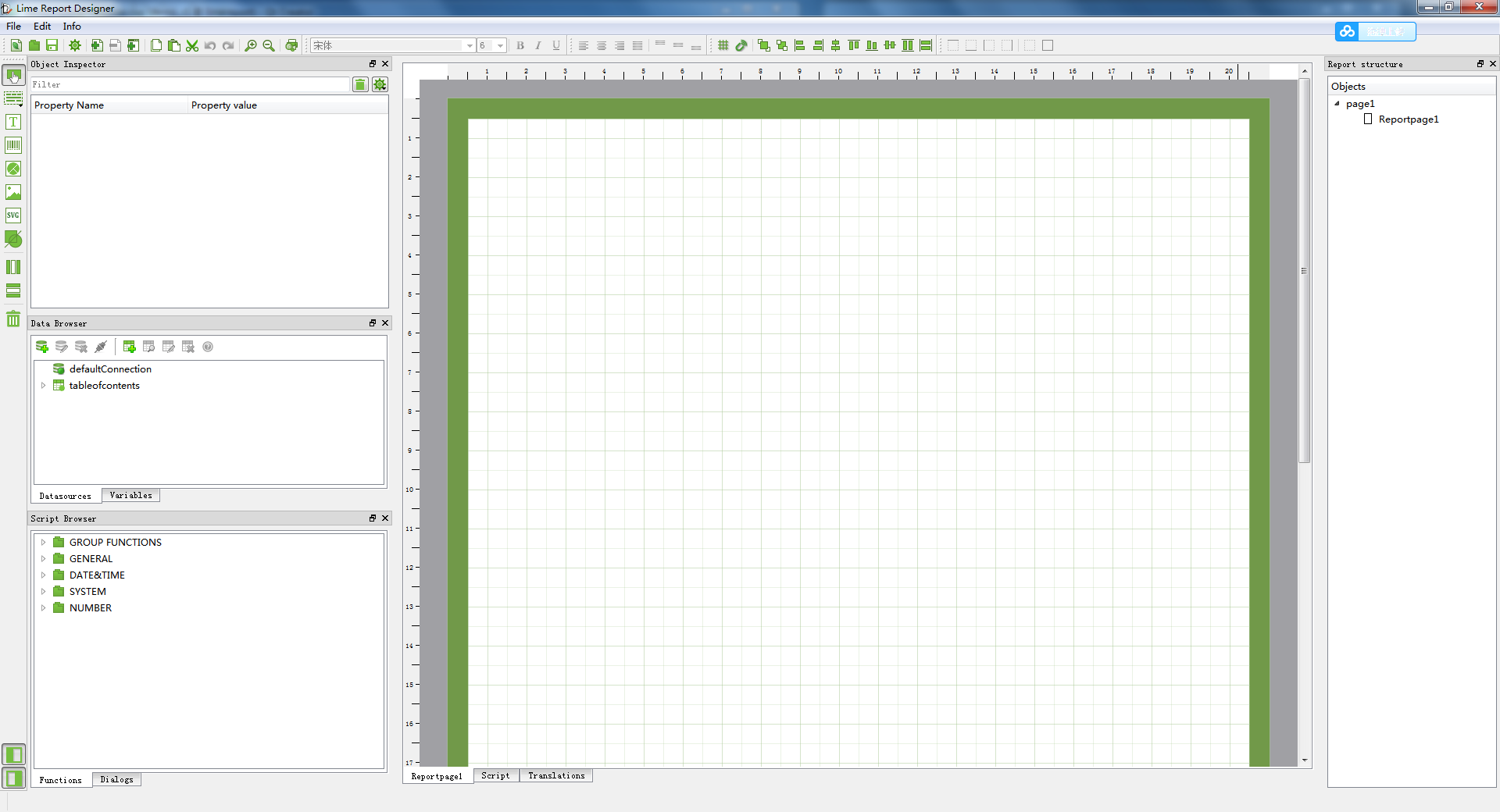Toggle the selection pointer mode
The image size is (1500, 812).
click(x=13, y=76)
